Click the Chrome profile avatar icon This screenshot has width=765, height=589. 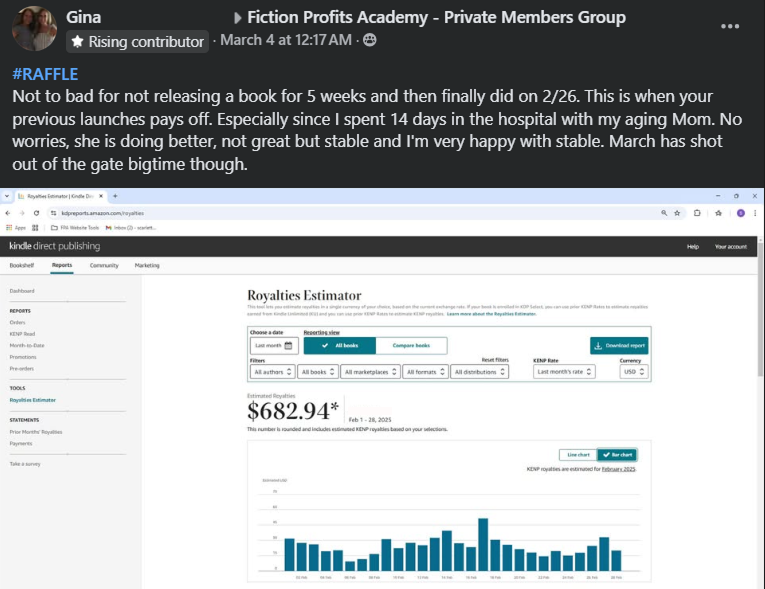(740, 213)
